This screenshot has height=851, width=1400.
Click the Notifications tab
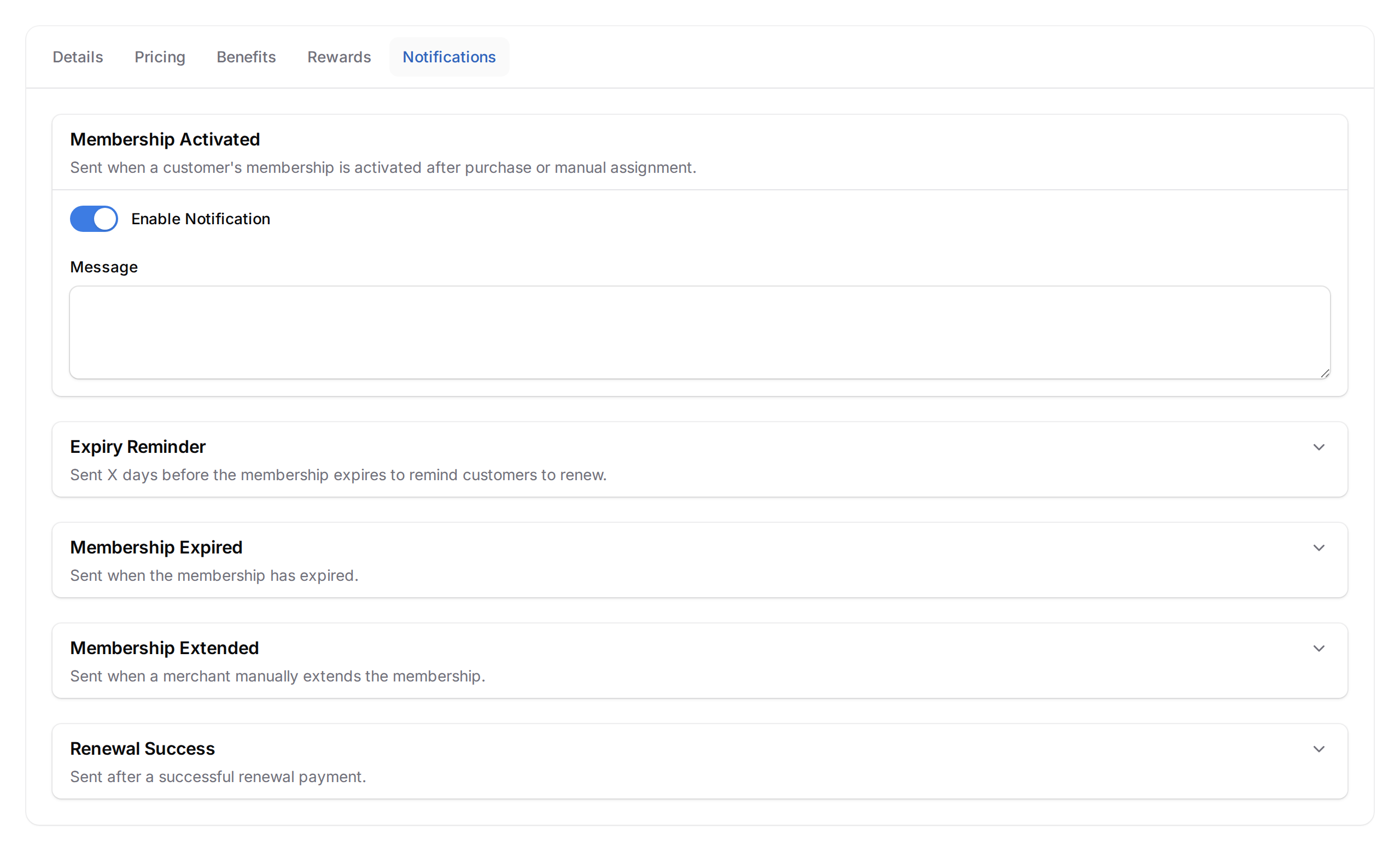click(x=449, y=57)
